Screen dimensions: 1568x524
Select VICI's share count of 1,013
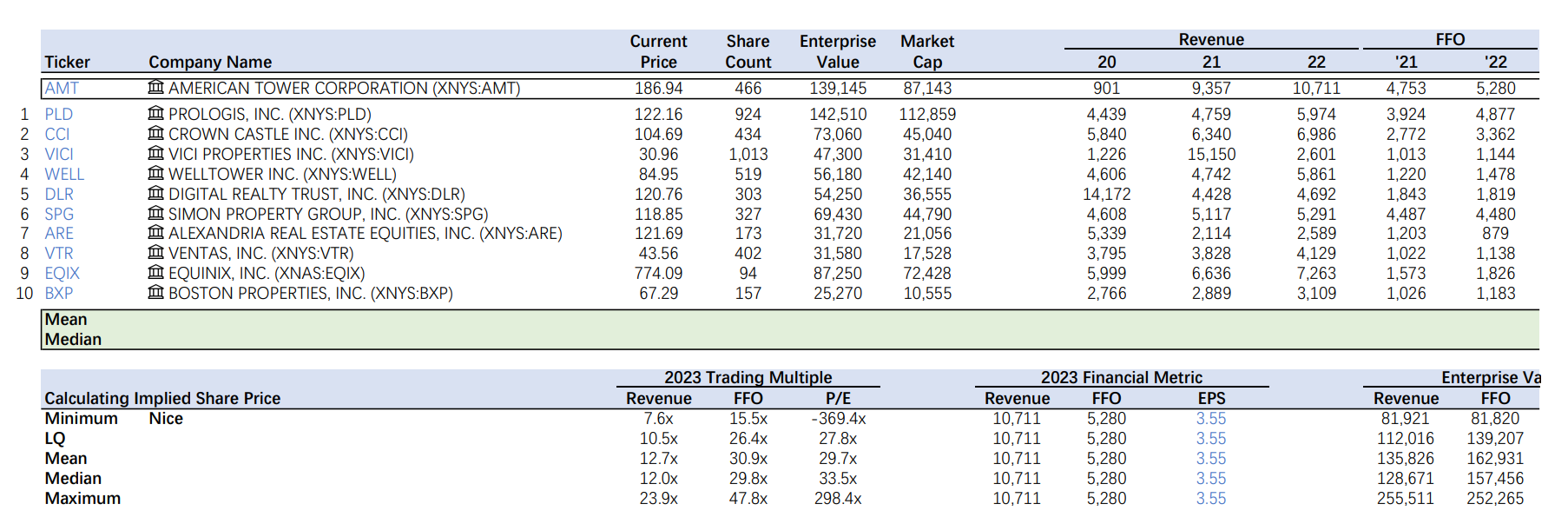pyautogui.click(x=748, y=155)
